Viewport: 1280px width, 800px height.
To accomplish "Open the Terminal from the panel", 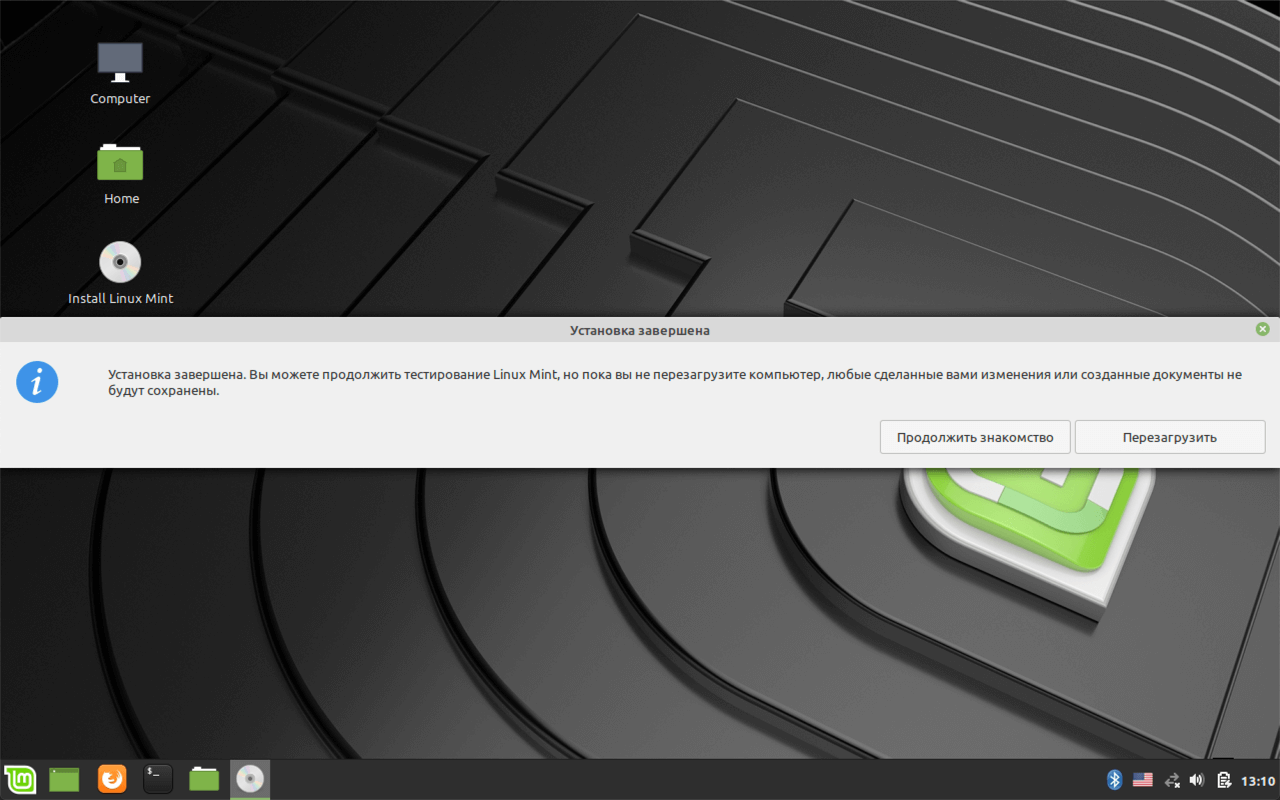I will 158,779.
